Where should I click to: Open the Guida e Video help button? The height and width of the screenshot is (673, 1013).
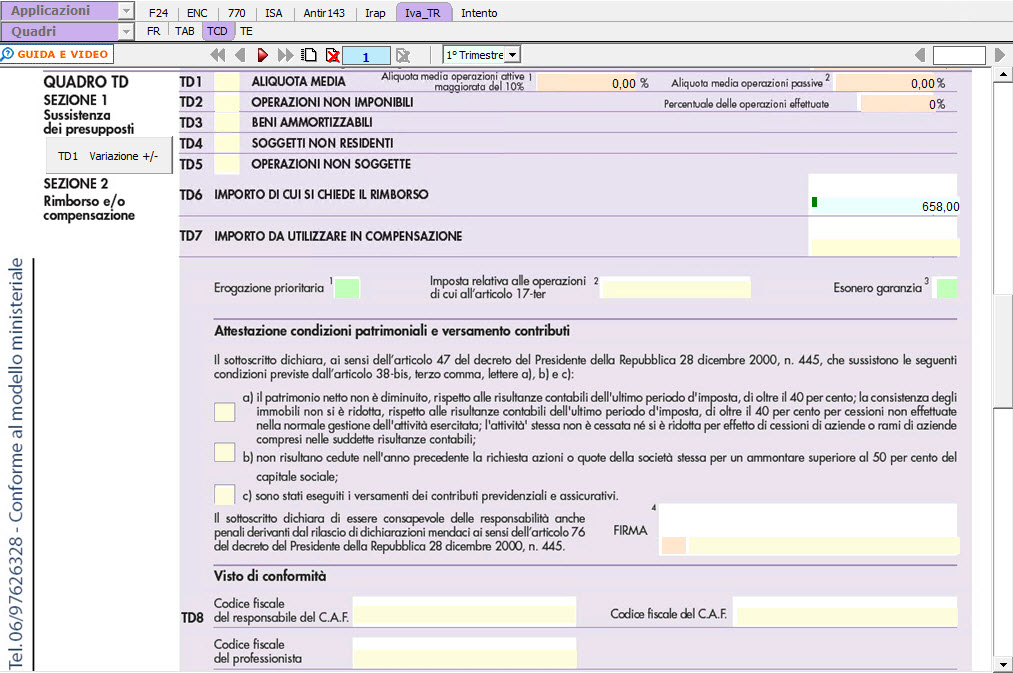click(57, 54)
